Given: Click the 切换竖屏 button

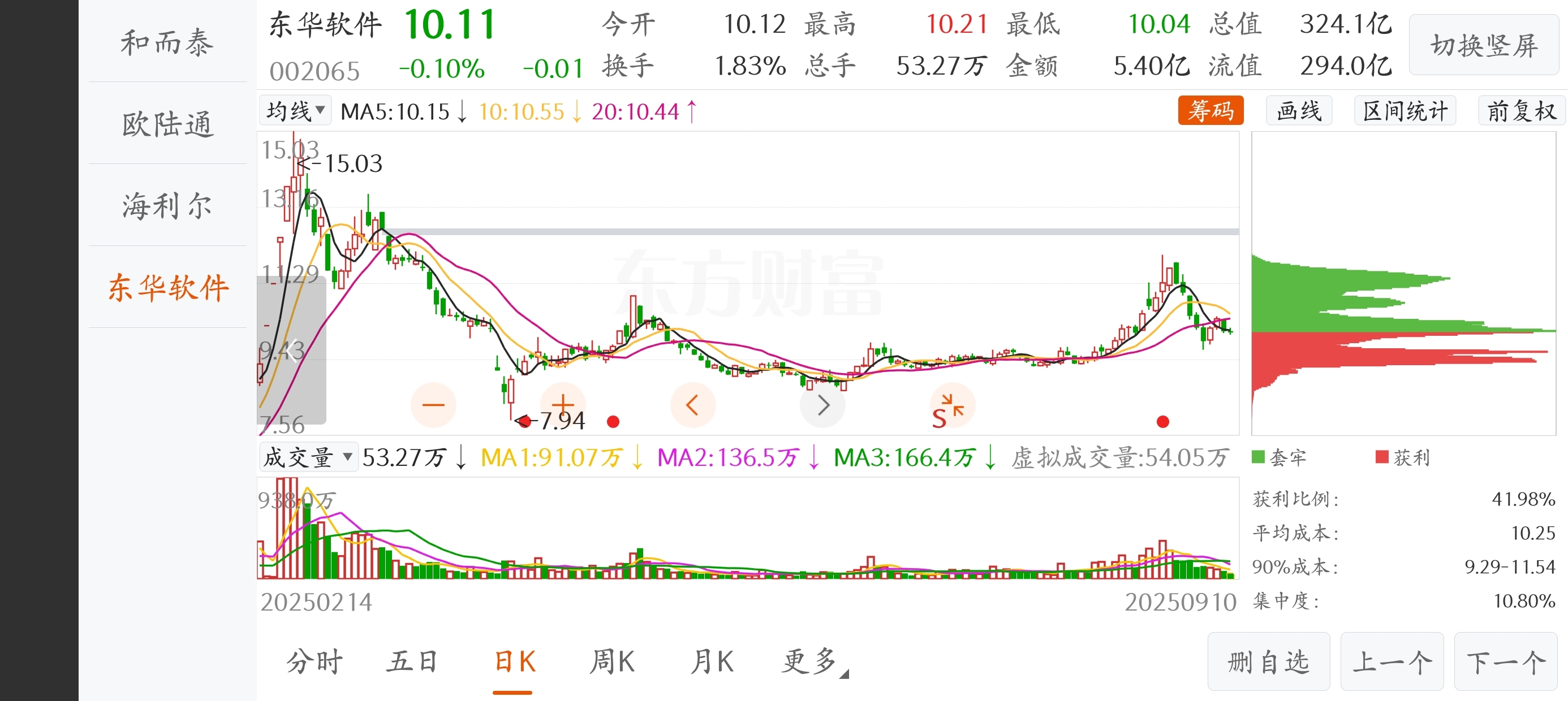Looking at the screenshot, I should 1484,46.
